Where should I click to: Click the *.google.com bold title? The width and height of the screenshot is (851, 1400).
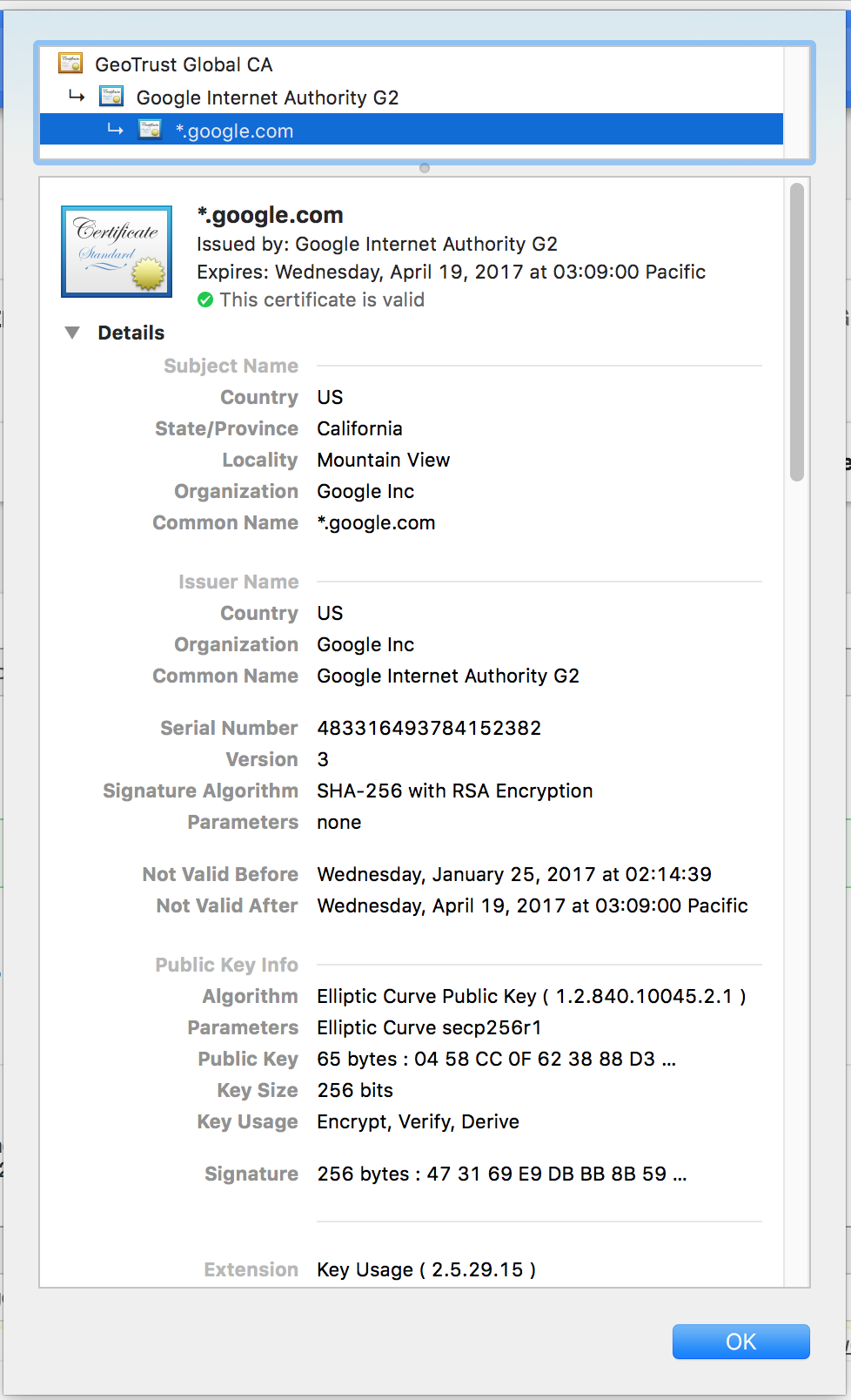(271, 215)
